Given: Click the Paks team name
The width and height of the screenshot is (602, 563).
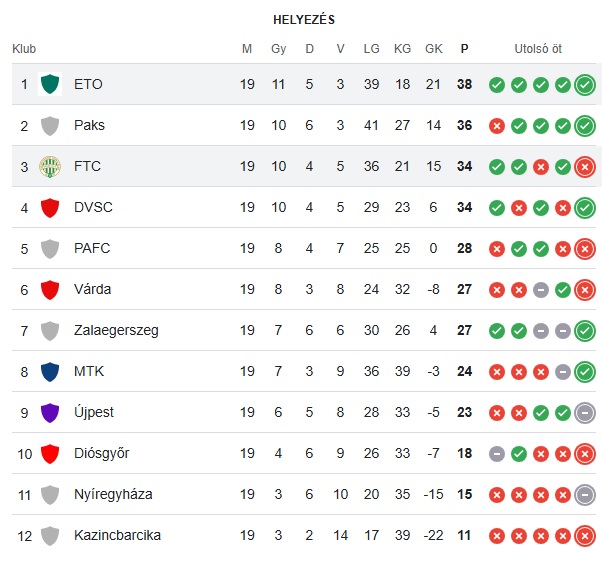Looking at the screenshot, I should tap(89, 125).
